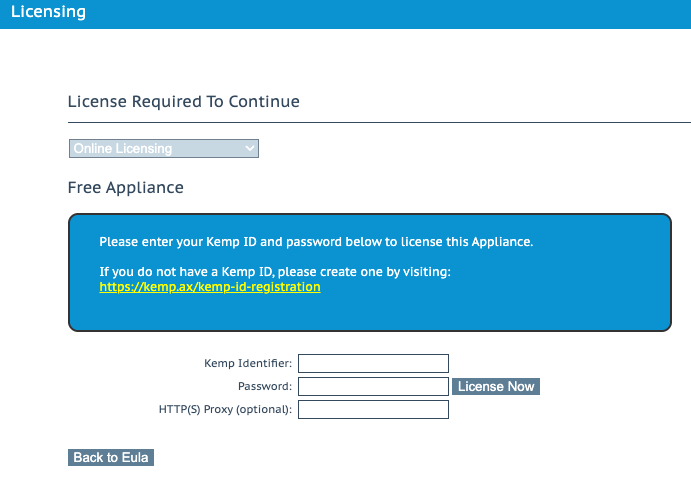
Task: Click the Licensing page title in header
Action: (47, 13)
